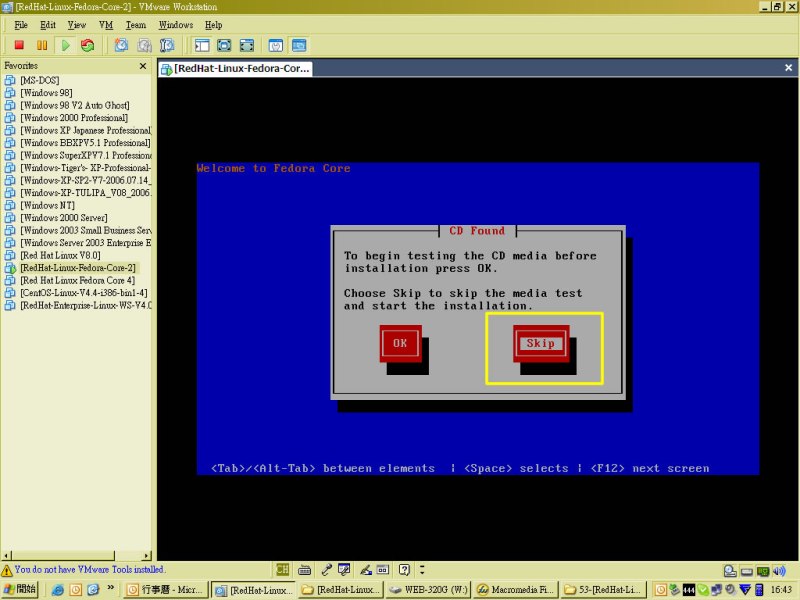The height and width of the screenshot is (600, 800).
Task: Select the RedHat-Linux-Fedora-Cor... VM tab
Action: pyautogui.click(x=235, y=68)
